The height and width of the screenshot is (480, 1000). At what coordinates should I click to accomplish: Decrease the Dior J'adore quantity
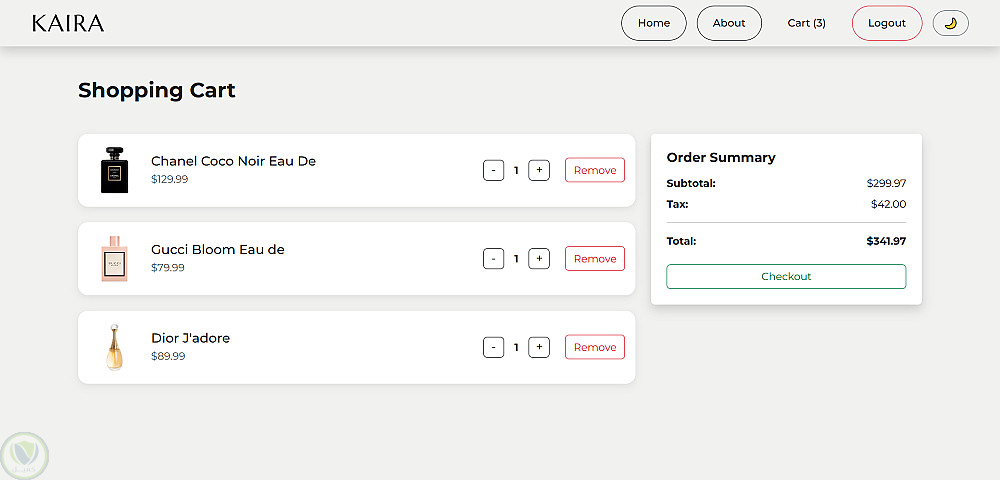(493, 347)
